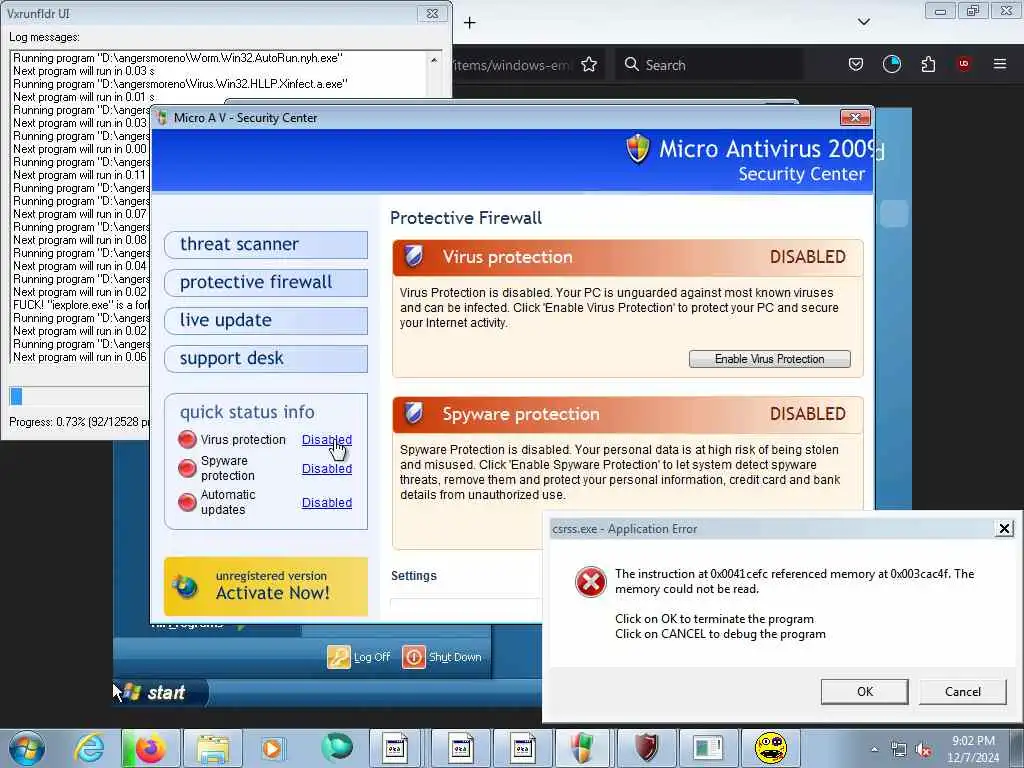Click the Vxrunfldr progress bar
1024x768 pixels.
click(x=80, y=396)
